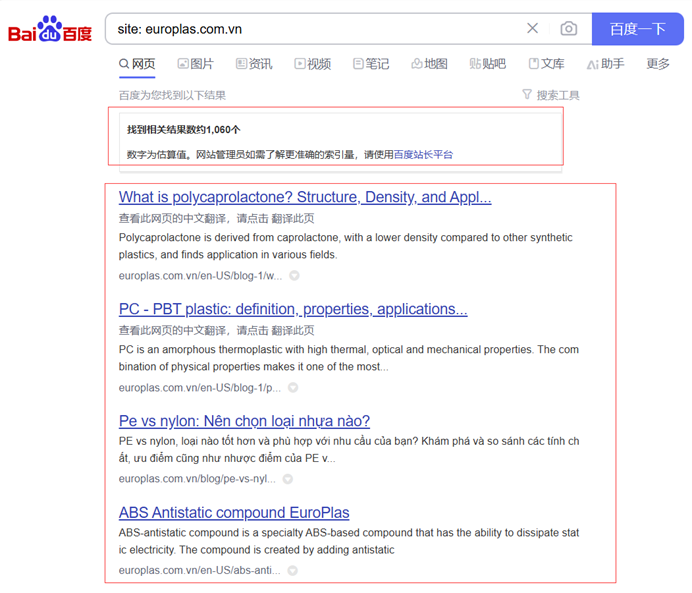Image resolution: width=692 pixels, height=593 pixels.
Task: Switch to the 图片 tab
Action: [195, 64]
